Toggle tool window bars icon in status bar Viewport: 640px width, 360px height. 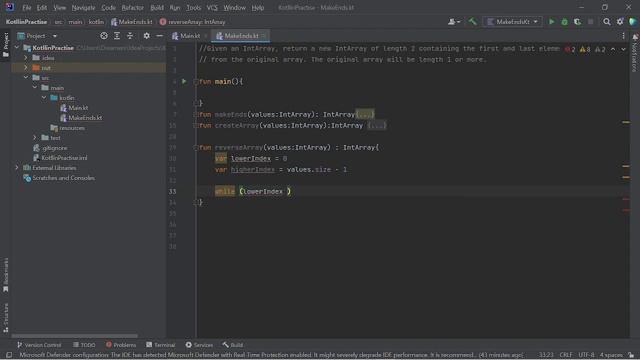pos(9,355)
